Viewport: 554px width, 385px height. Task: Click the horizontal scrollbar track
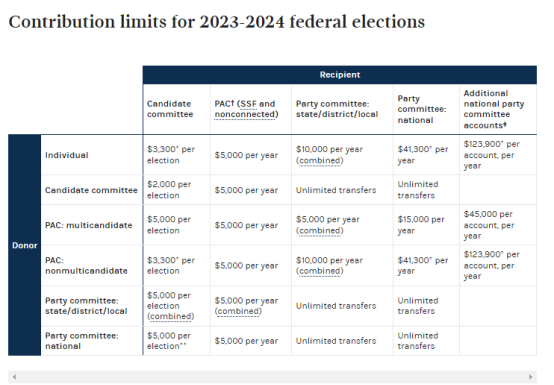[272, 377]
